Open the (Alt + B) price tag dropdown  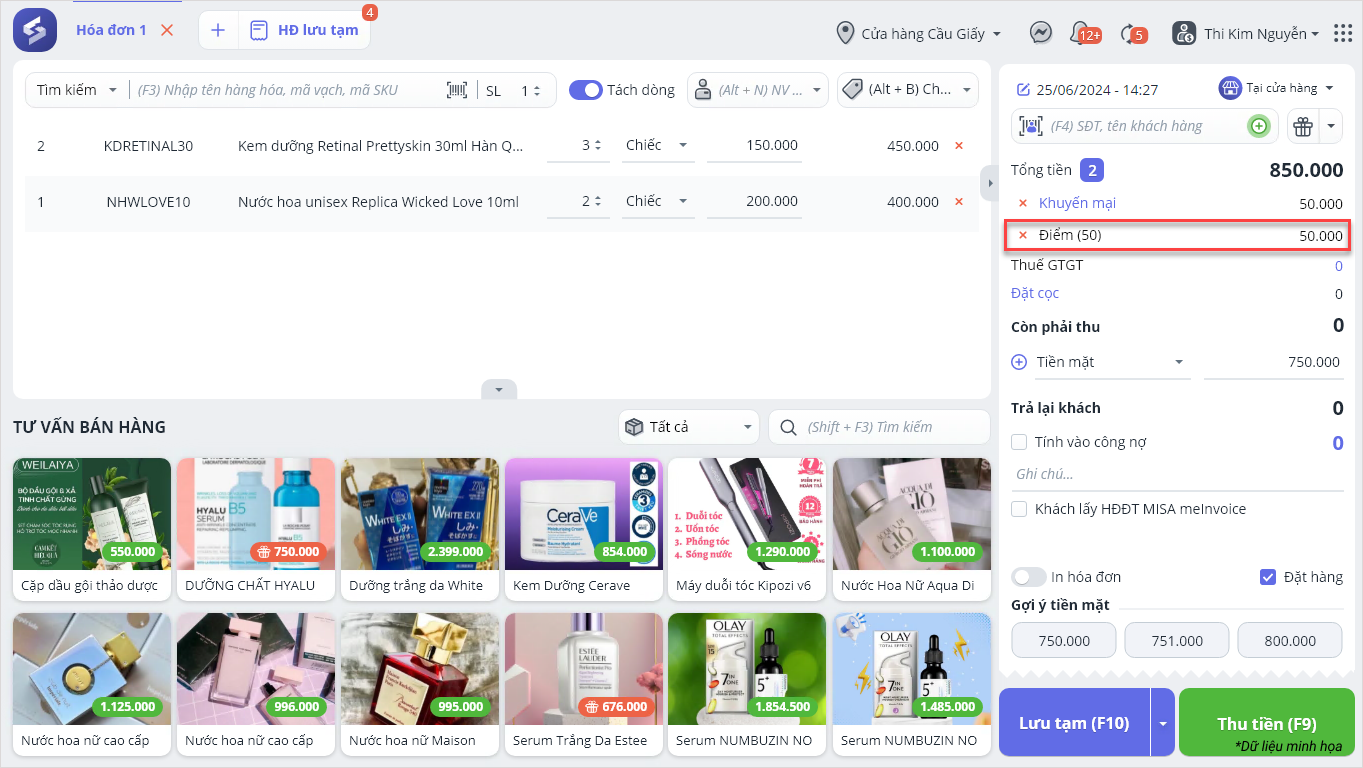pyautogui.click(x=907, y=90)
